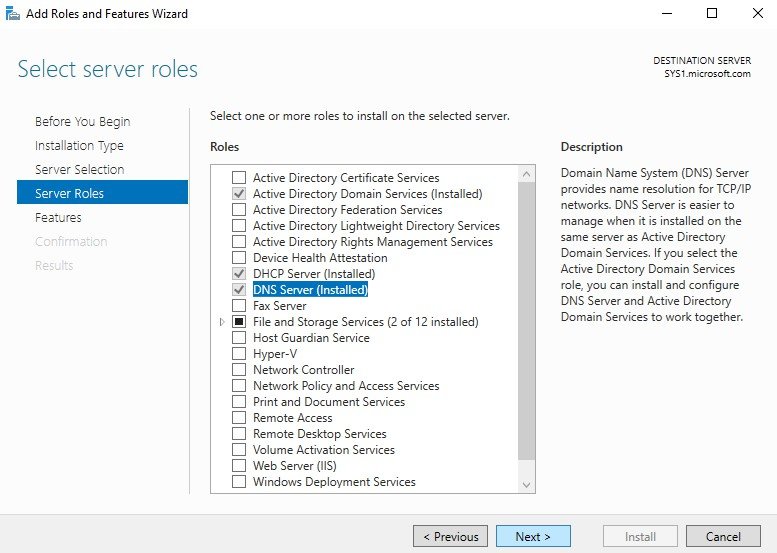The height and width of the screenshot is (553, 777).
Task: Switch to Server Selection step
Action: (x=80, y=169)
